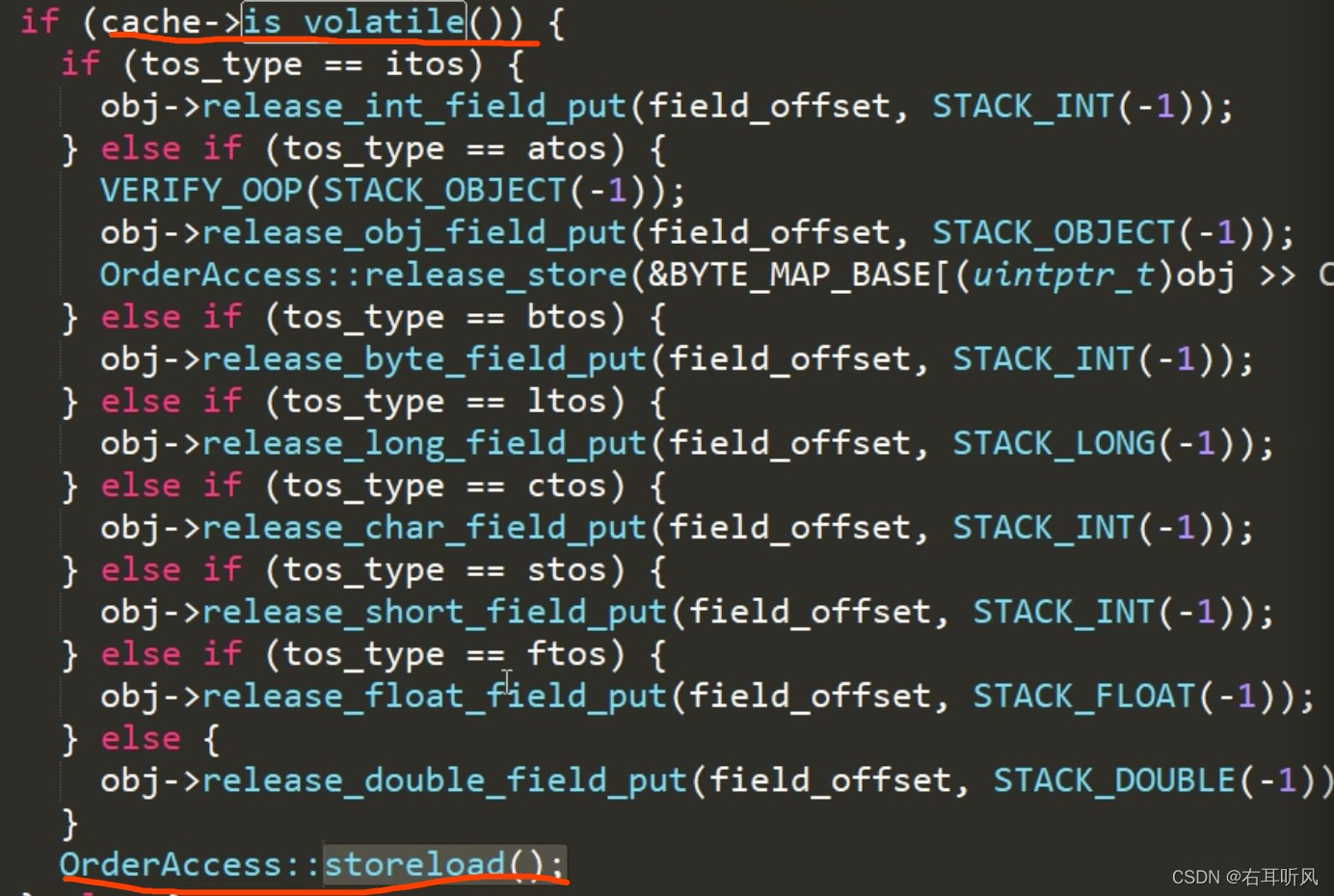This screenshot has height=896, width=1334.
Task: Click tos_type on the itos comparison line
Action: pyautogui.click(x=222, y=65)
